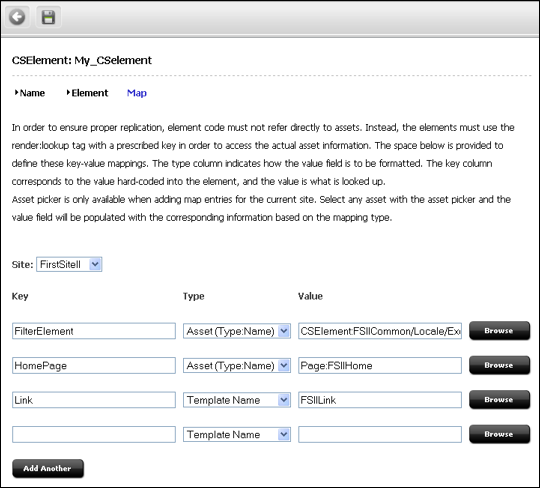Click the Type column header

click(x=194, y=296)
